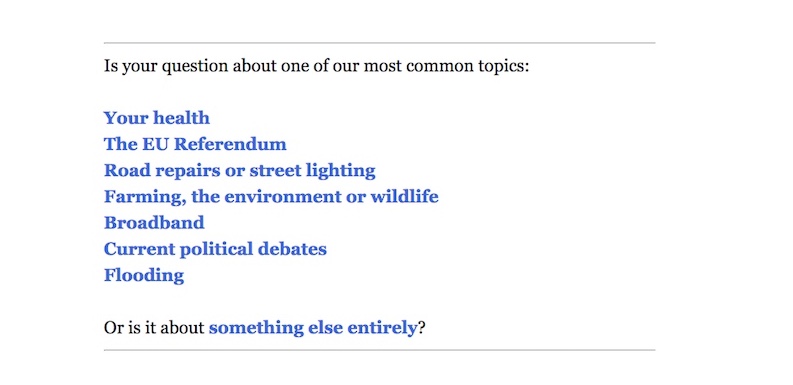
Task: Choose the Broadband topic link
Action: [x=154, y=223]
